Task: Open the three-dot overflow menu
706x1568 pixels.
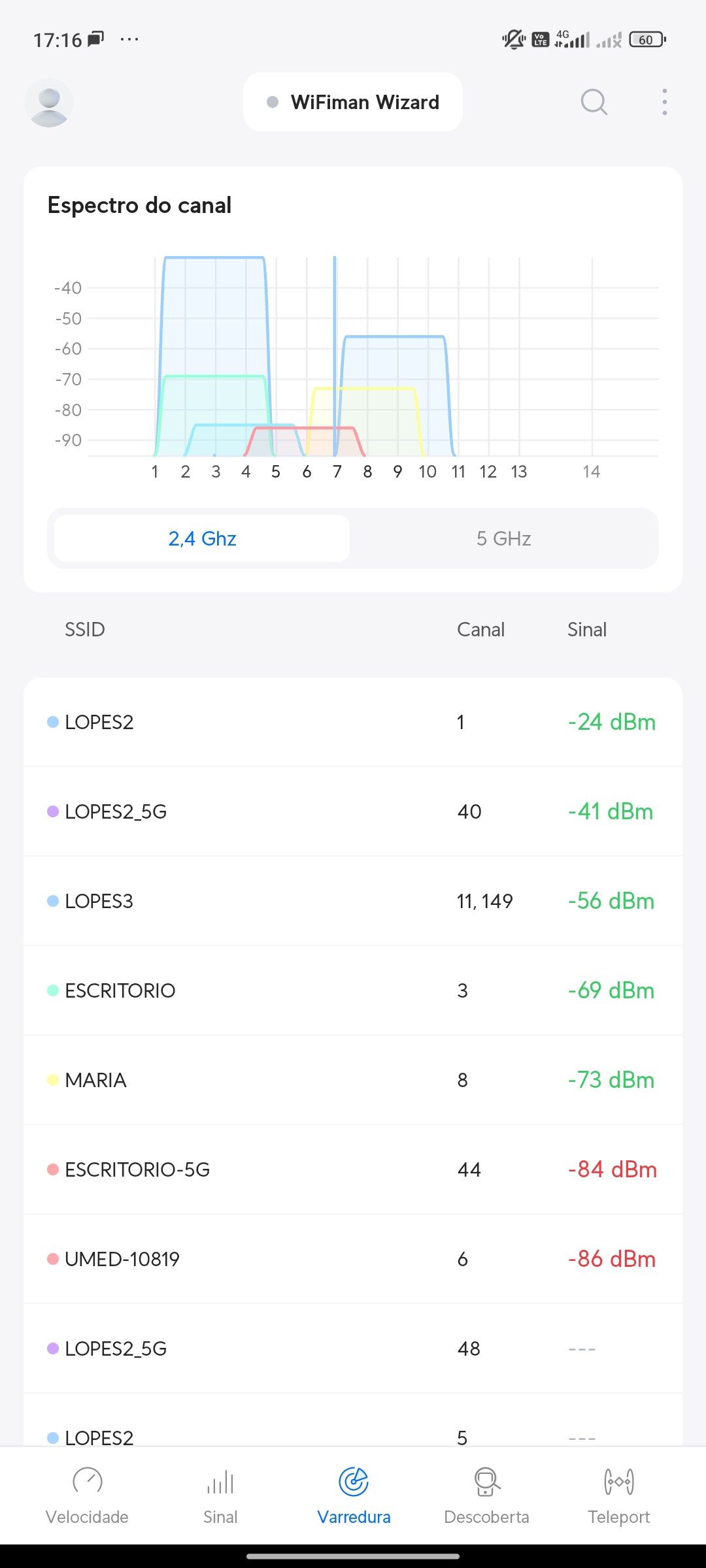Action: click(664, 102)
